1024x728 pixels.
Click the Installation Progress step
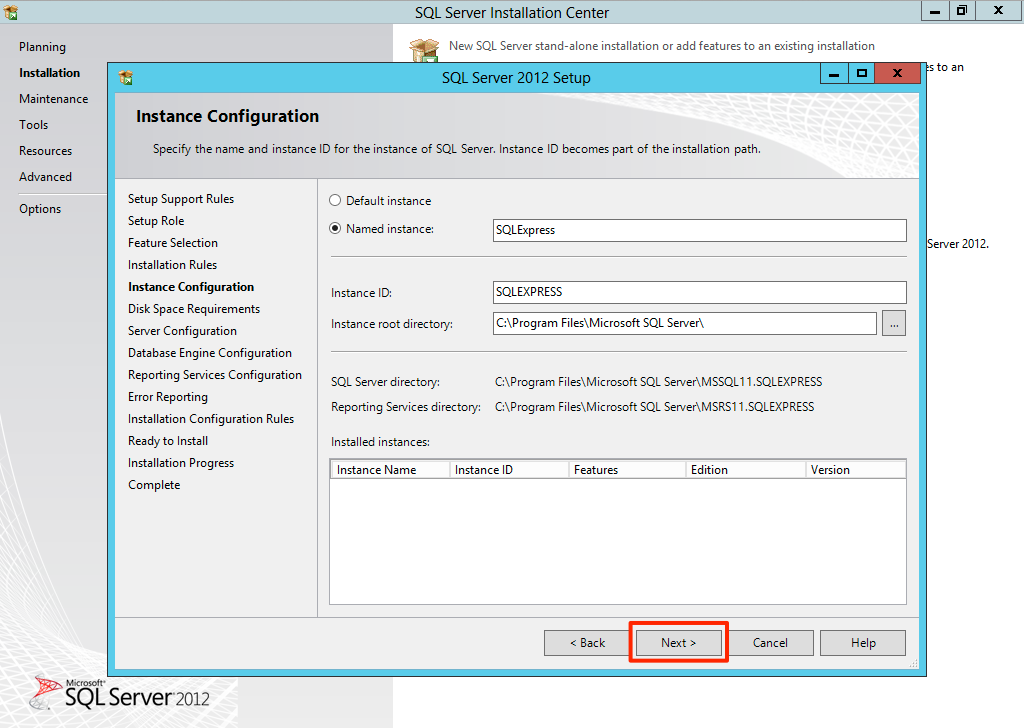(x=181, y=463)
